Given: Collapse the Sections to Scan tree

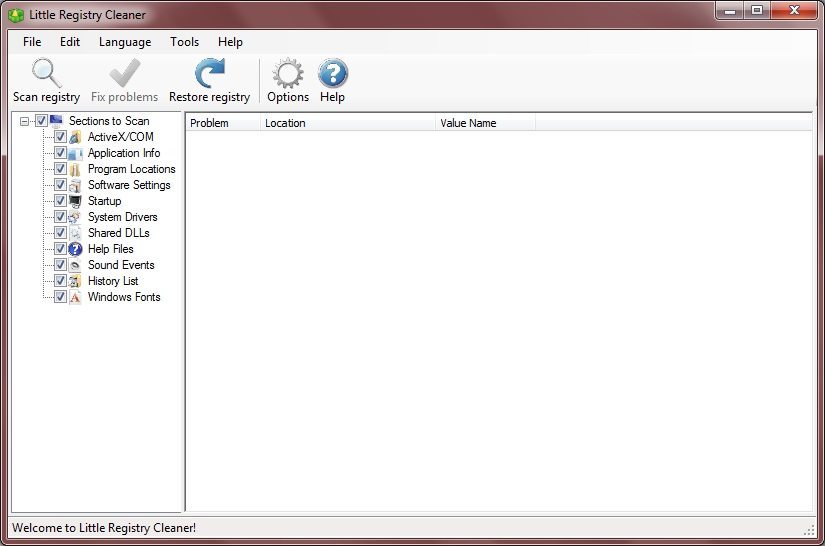Looking at the screenshot, I should click(24, 122).
